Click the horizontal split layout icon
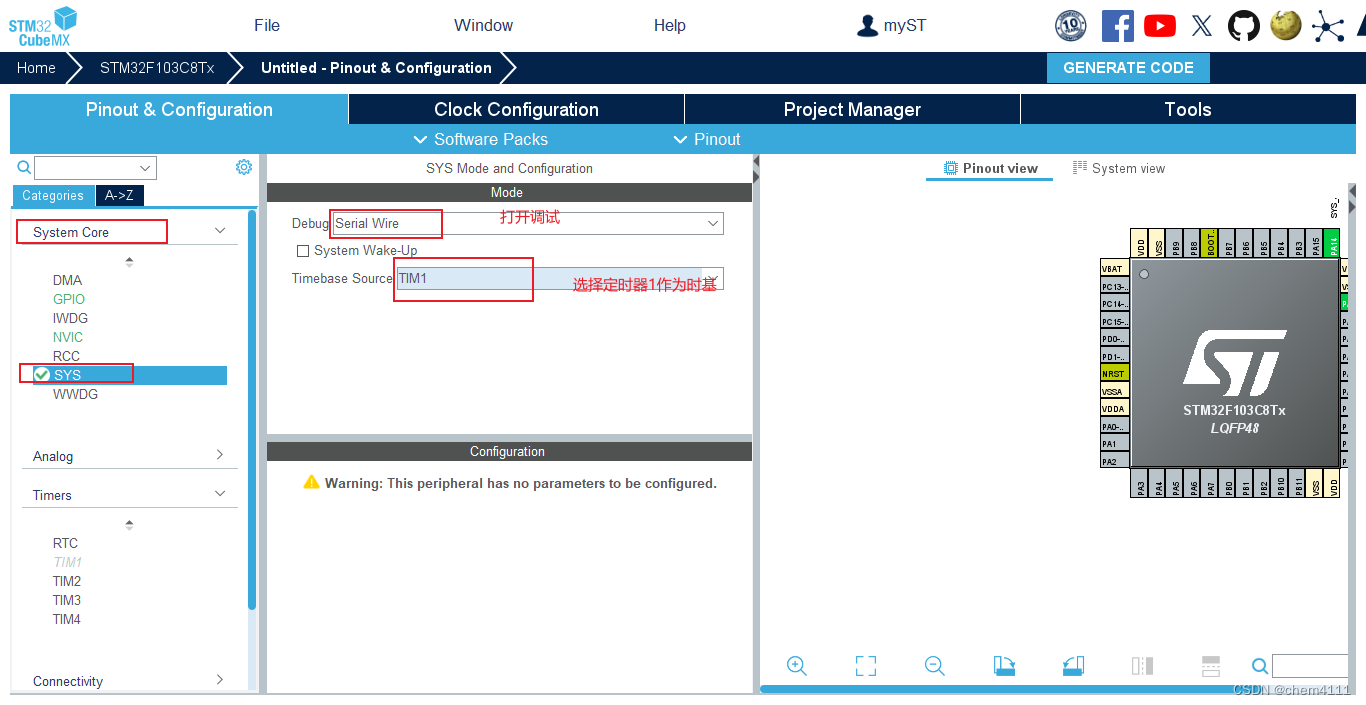 [x=1211, y=666]
